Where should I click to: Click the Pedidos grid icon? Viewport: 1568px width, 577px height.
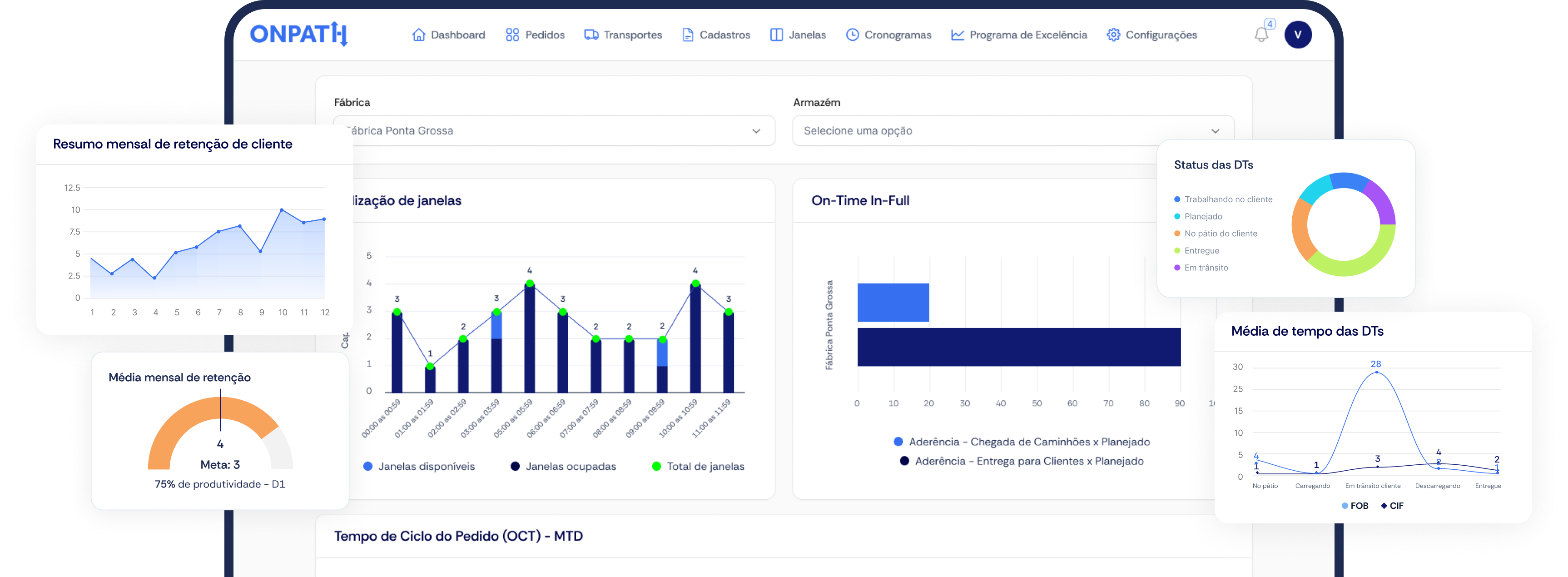[x=512, y=35]
